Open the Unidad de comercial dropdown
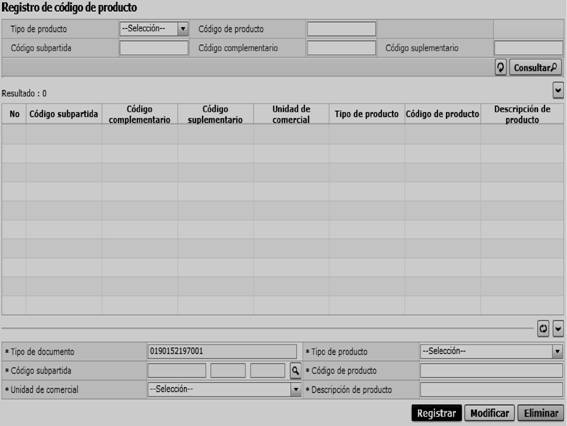The width and height of the screenshot is (567, 426). 224,389
